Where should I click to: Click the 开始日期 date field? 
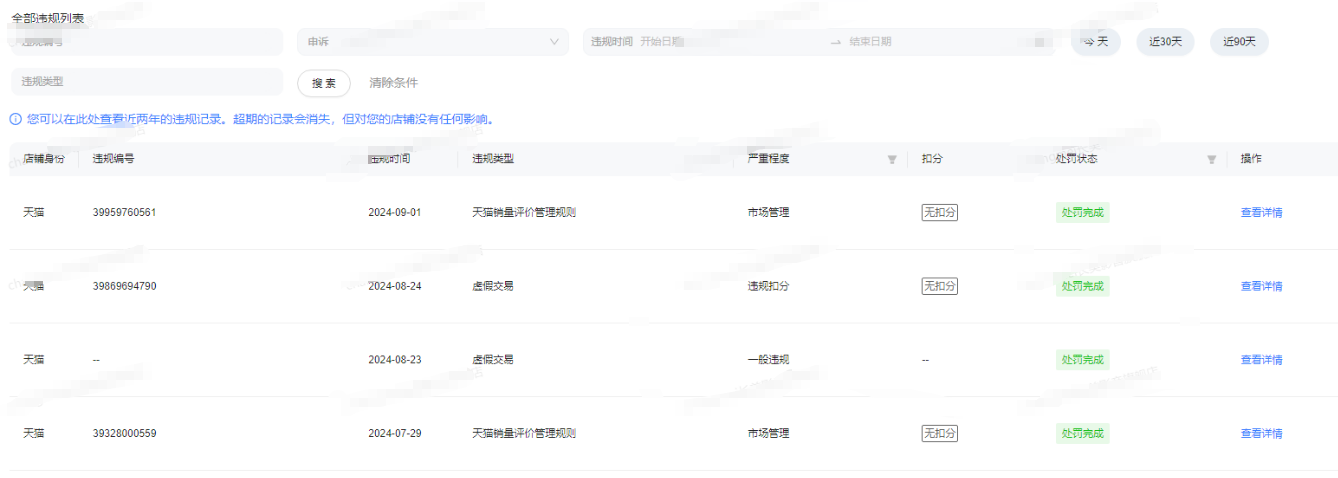pos(720,42)
